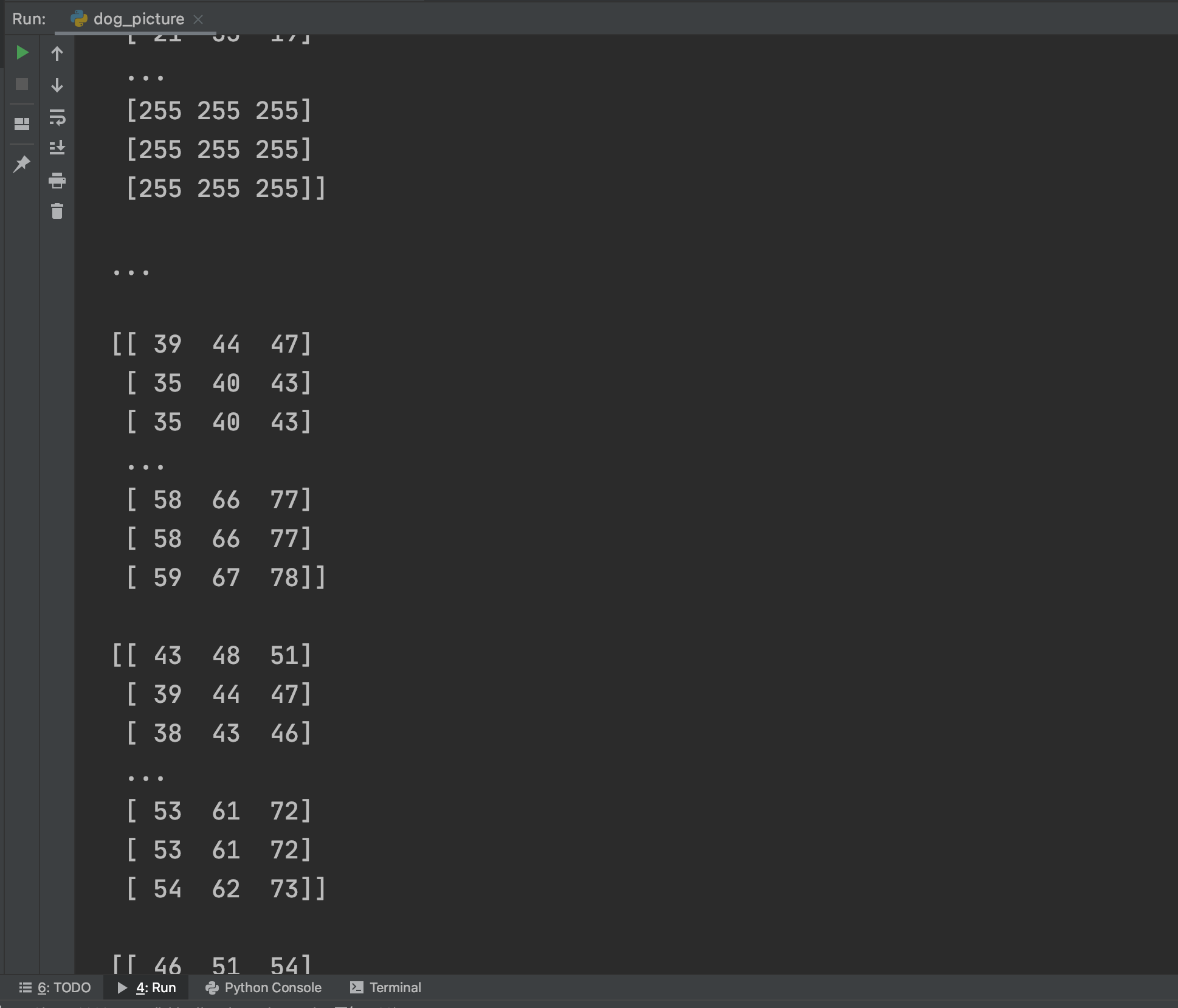Click the output row [[ 39 44 47]
The image size is (1178, 1008).
tap(212, 344)
